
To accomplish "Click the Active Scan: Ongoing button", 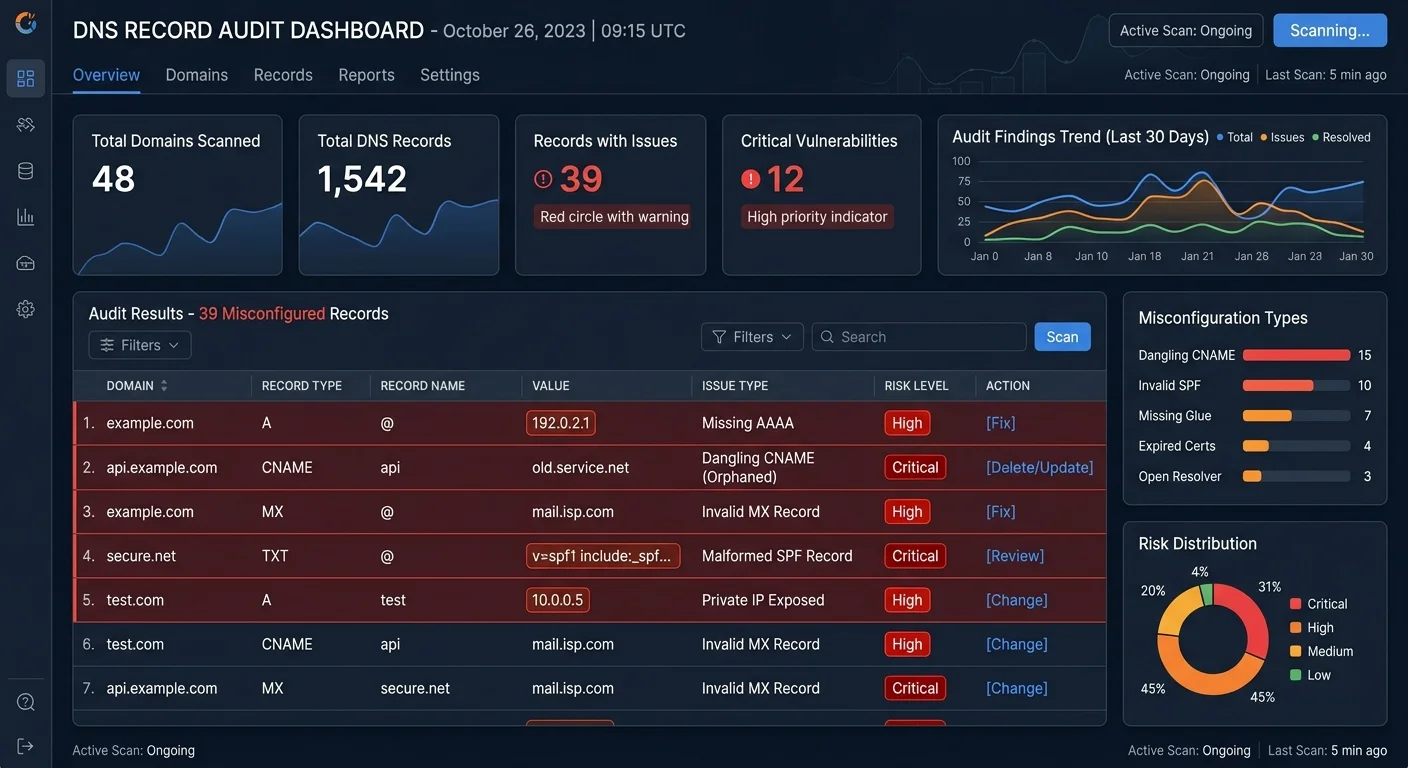I will point(1186,30).
